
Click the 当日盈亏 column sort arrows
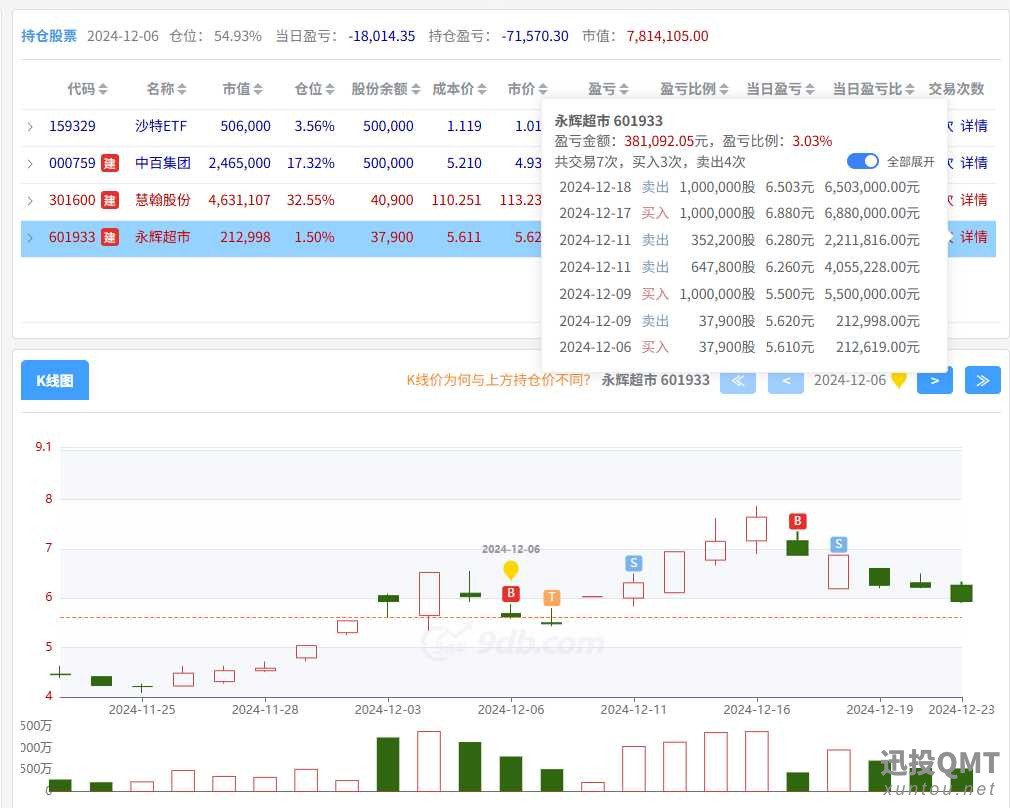pos(810,89)
